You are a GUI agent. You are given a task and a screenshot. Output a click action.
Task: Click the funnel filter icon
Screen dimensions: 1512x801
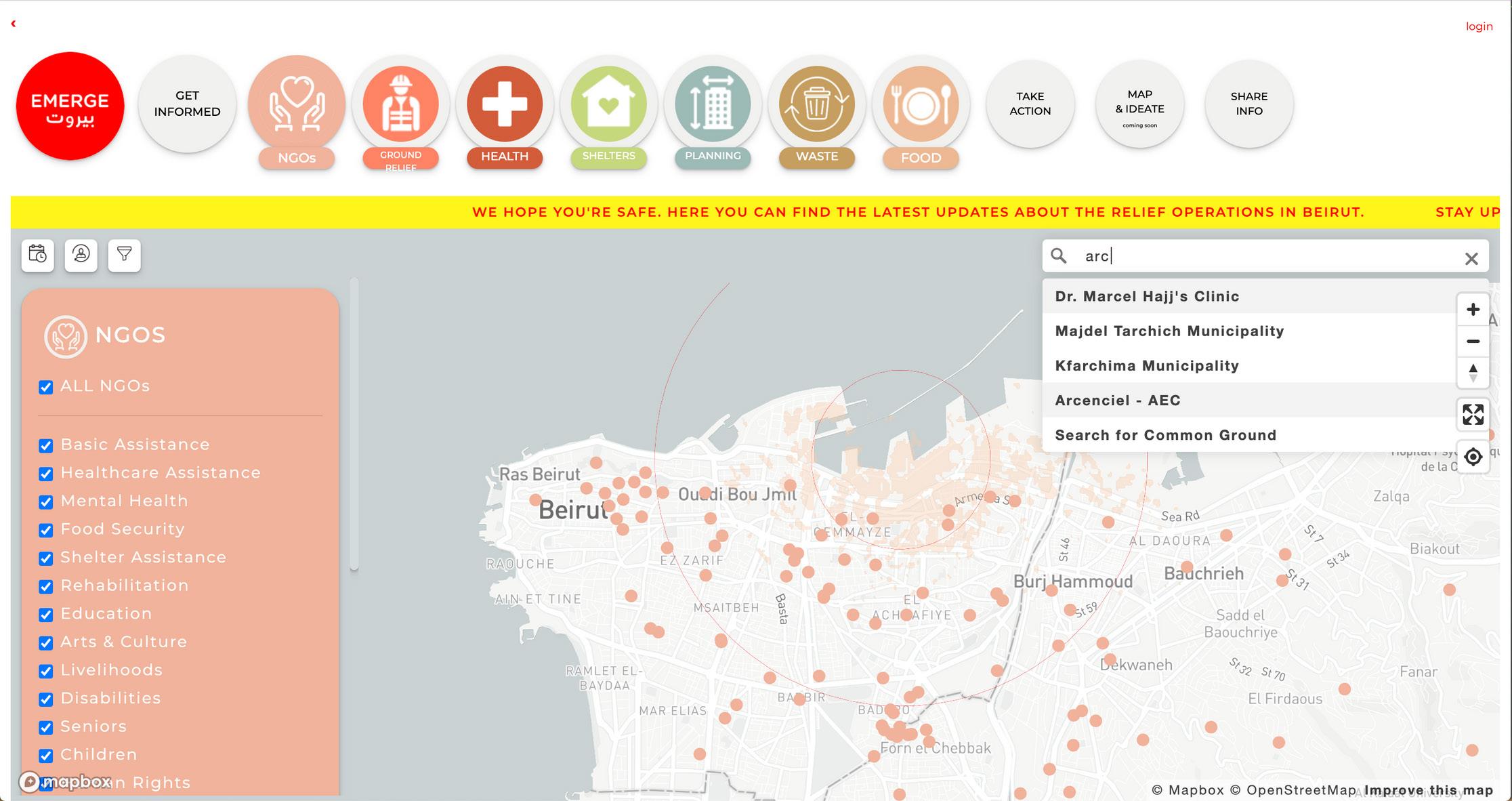124,255
